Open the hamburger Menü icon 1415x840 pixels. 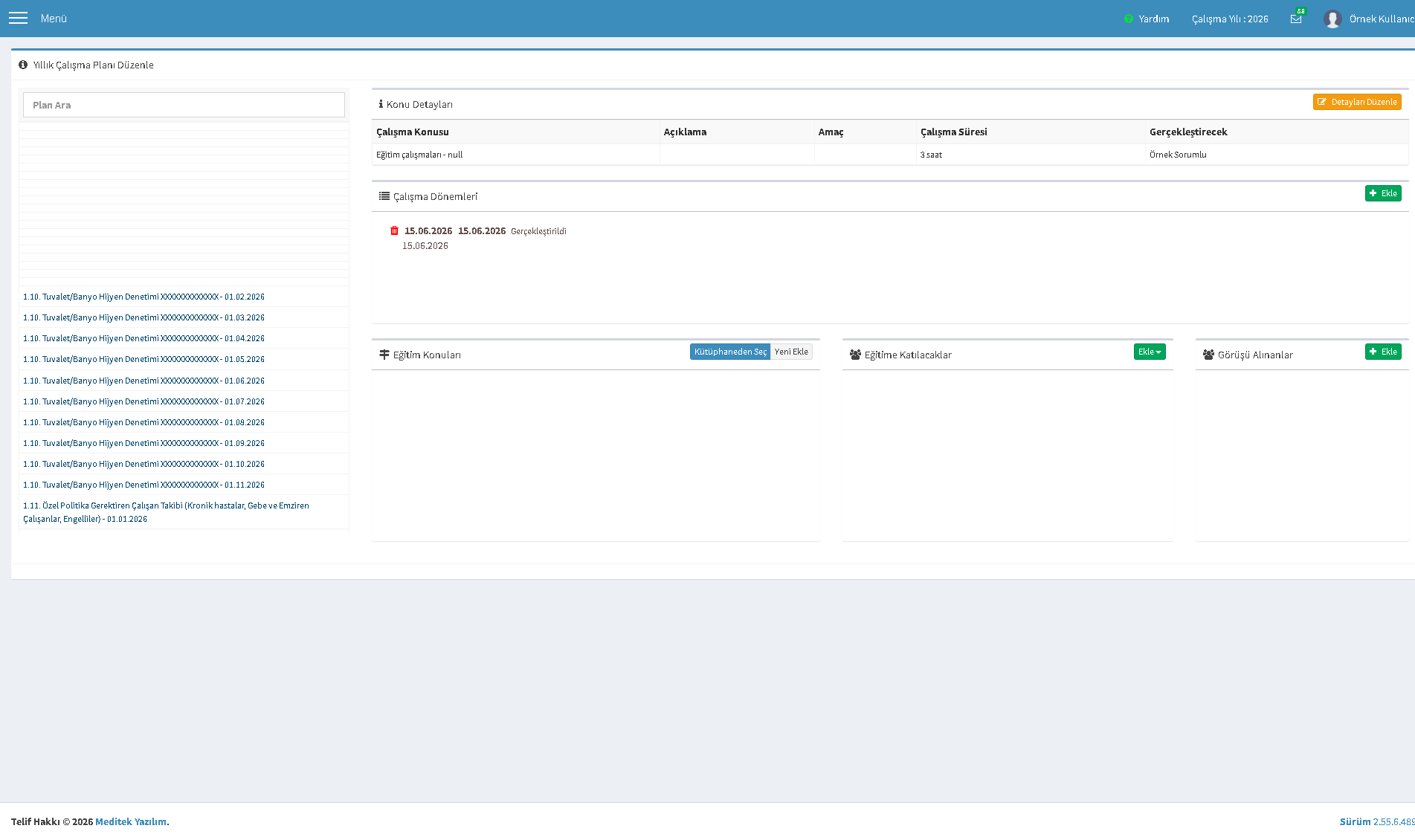18,18
